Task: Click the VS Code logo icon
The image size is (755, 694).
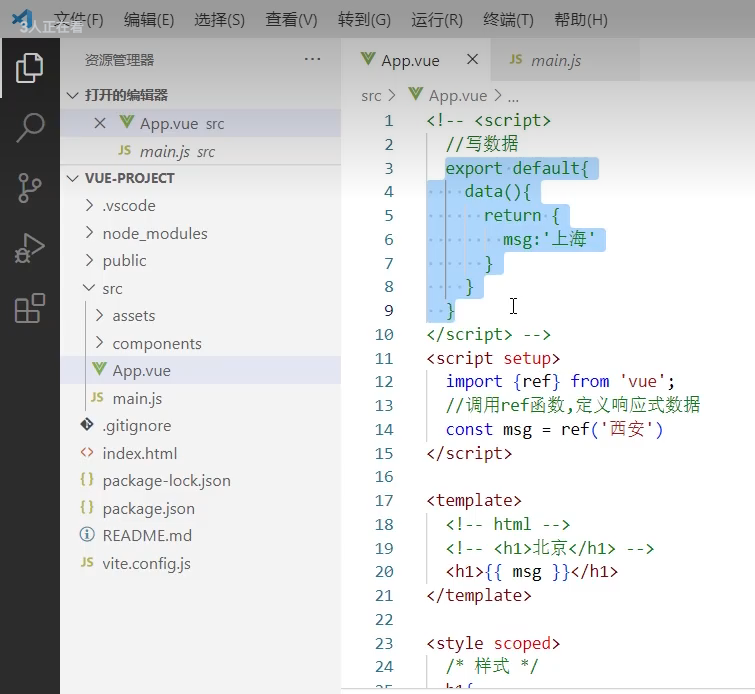Action: (x=22, y=19)
